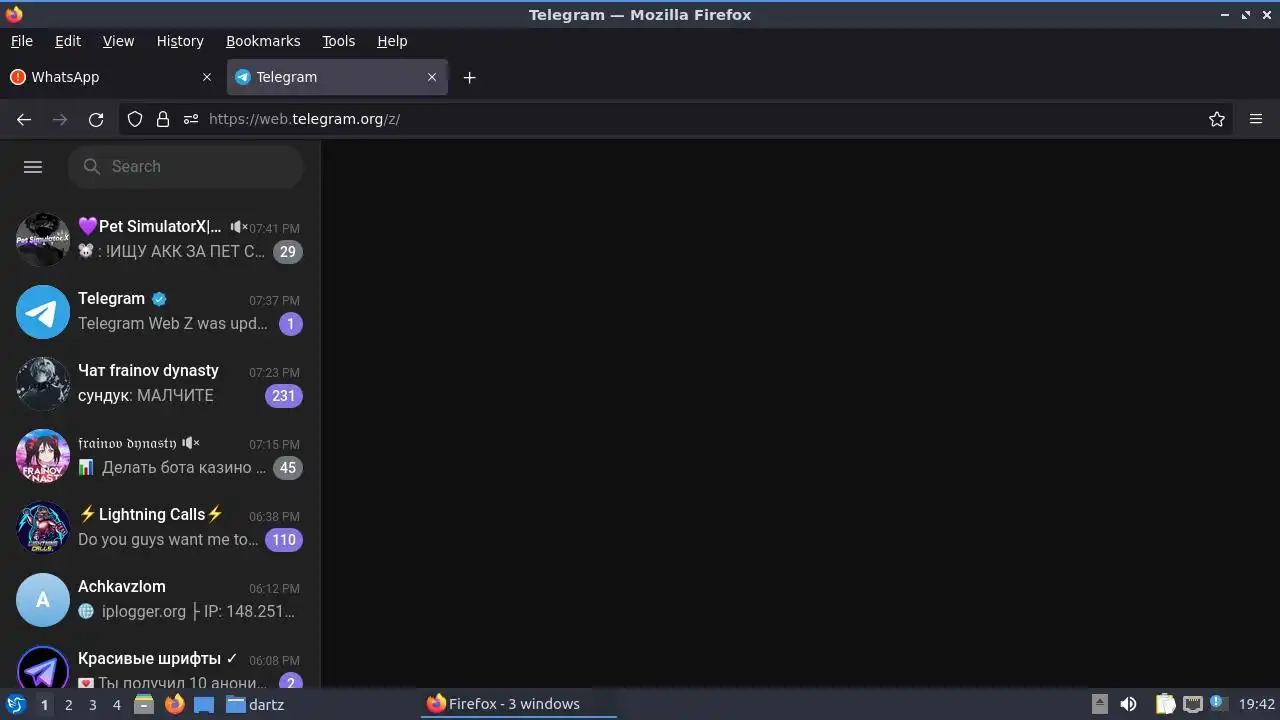
Task: Open message preview 'сундук: МАЛЧИТЕ'
Action: [146, 396]
